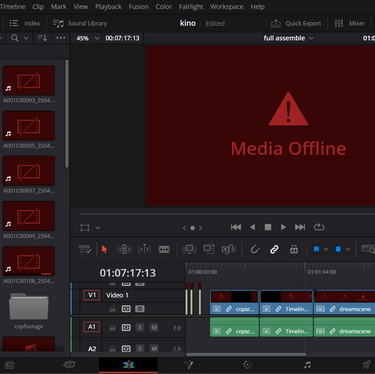Click the 00:07:17:13 viewer timecode field
Image resolution: width=375 pixels, height=374 pixels.
[122, 38]
